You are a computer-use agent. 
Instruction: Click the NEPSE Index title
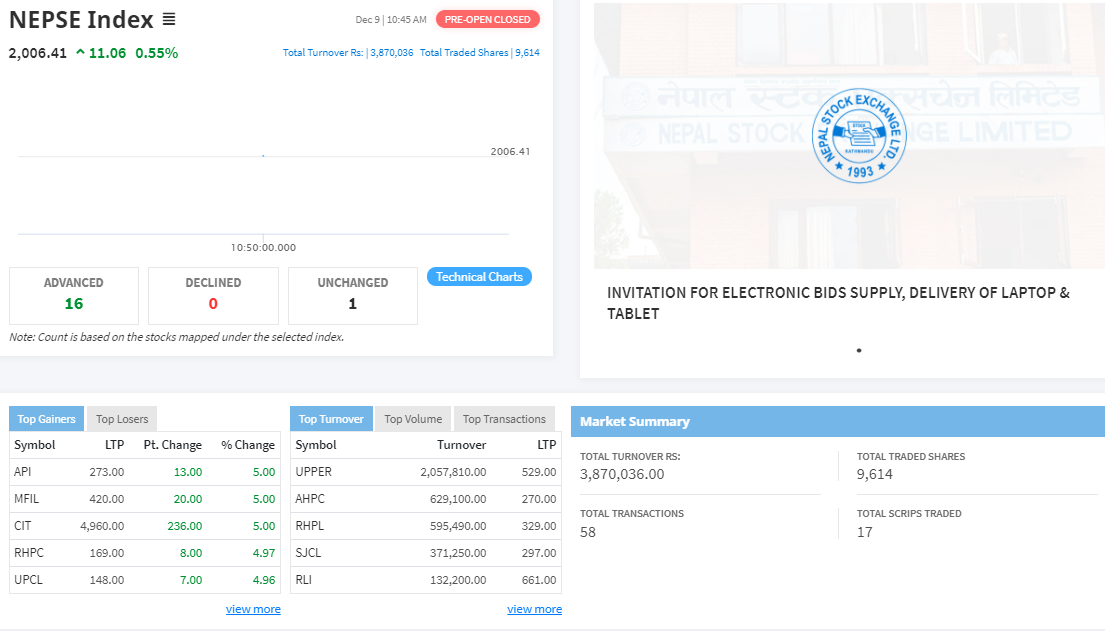pyautogui.click(x=81, y=20)
